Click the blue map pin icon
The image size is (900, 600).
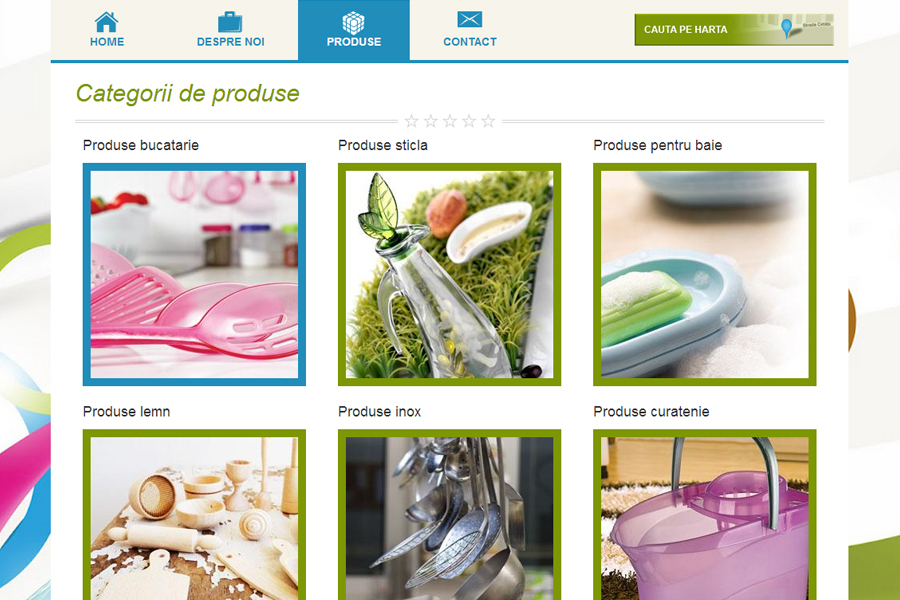(x=787, y=28)
